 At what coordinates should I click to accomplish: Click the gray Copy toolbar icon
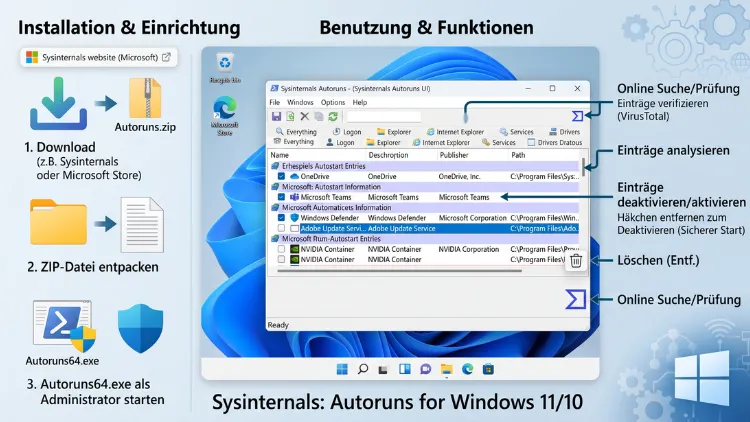pos(319,116)
